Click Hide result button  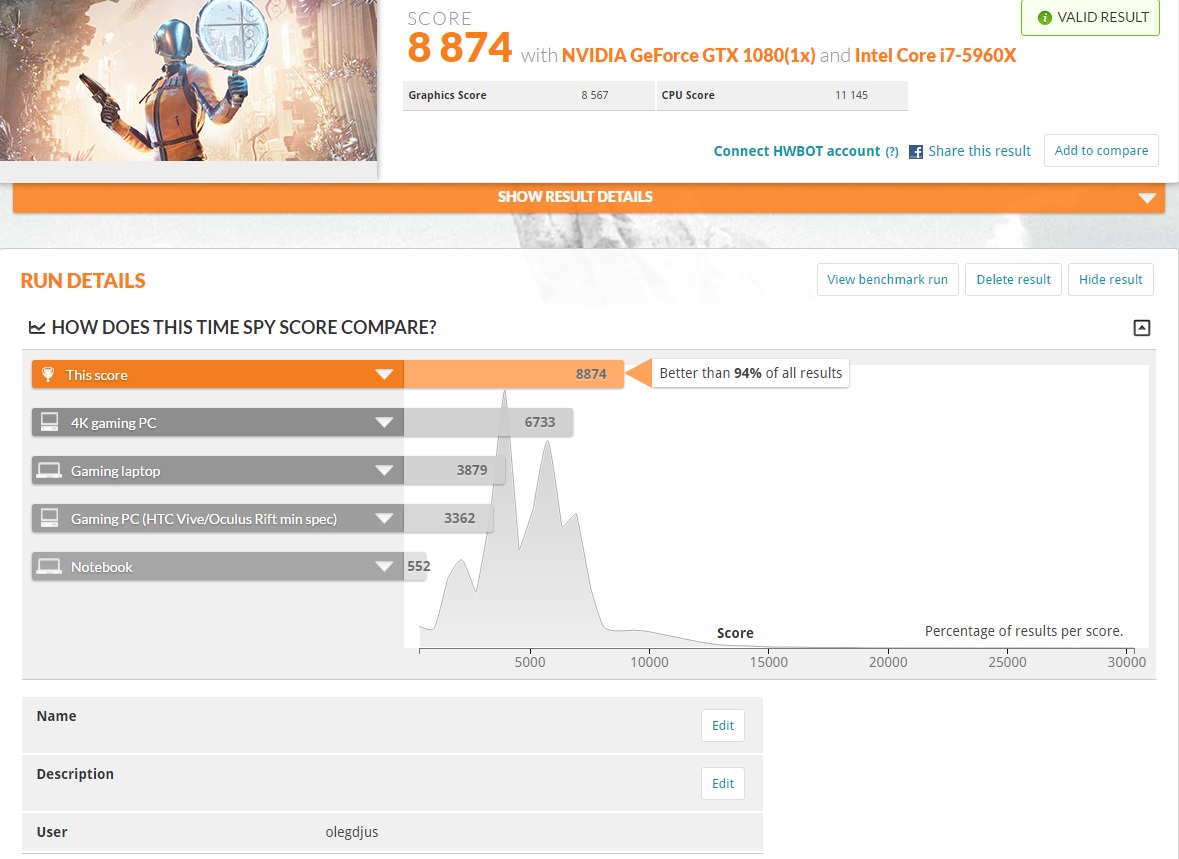tap(1111, 280)
